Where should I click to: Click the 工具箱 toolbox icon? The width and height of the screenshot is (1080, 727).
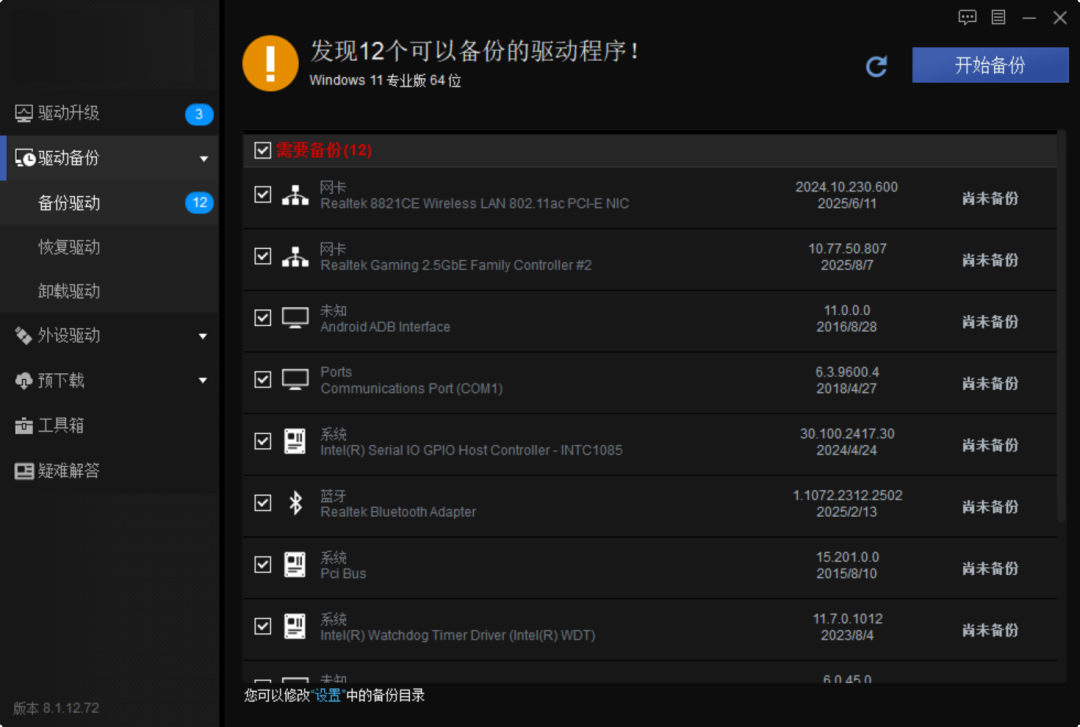coord(23,426)
